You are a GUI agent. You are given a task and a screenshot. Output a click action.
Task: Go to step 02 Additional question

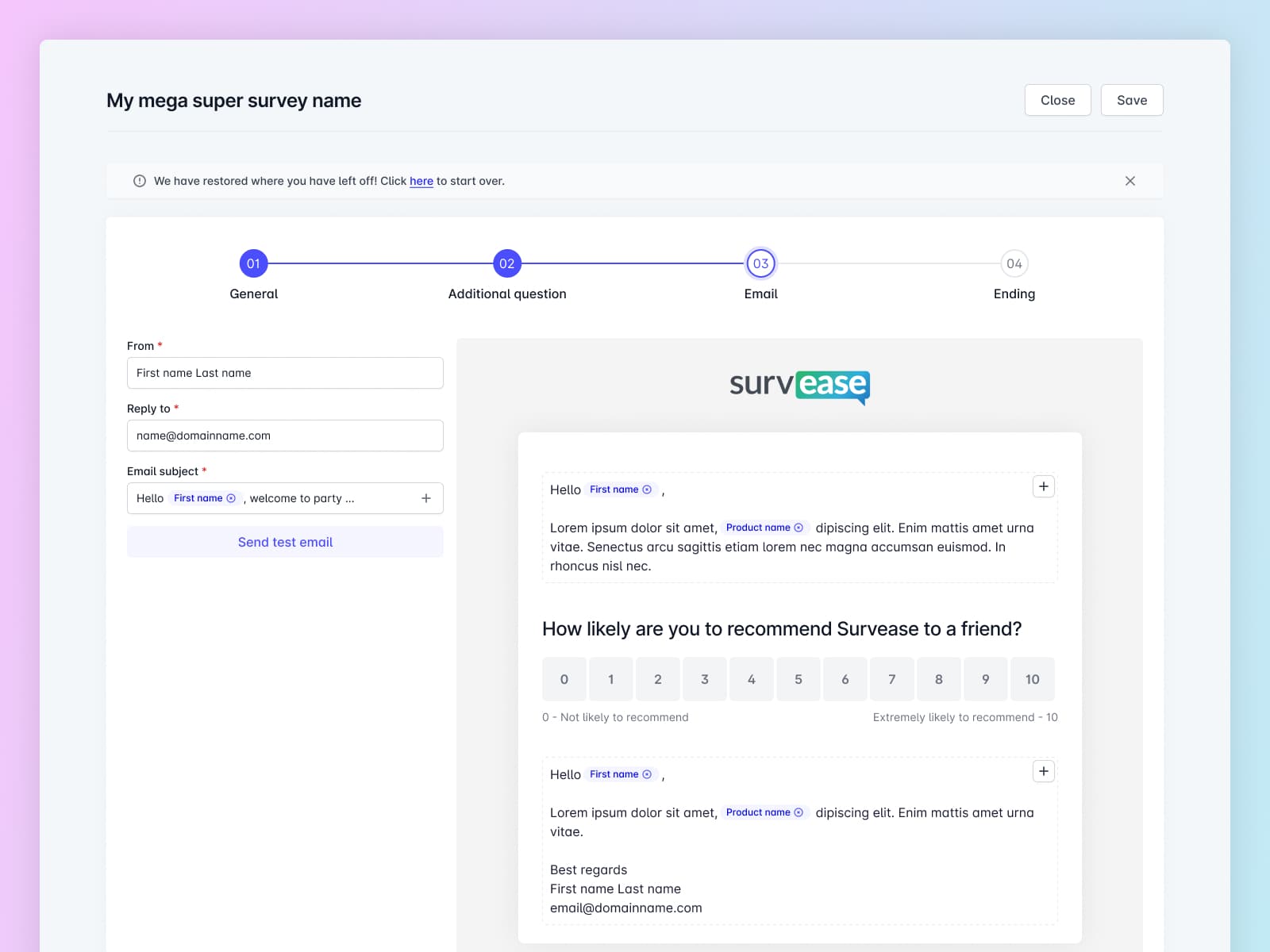[506, 263]
